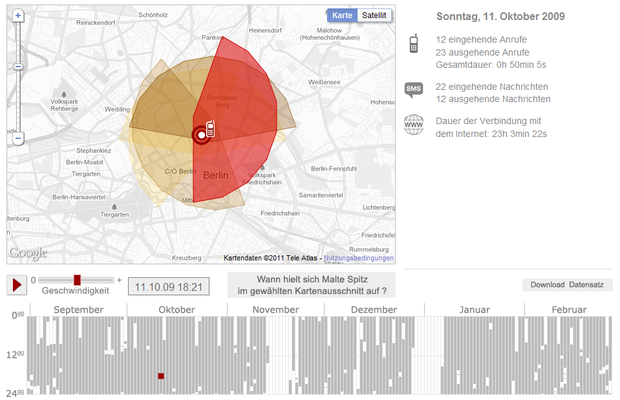Click the Google logo on the map
Screen dimensions: 620x400
point(28,253)
